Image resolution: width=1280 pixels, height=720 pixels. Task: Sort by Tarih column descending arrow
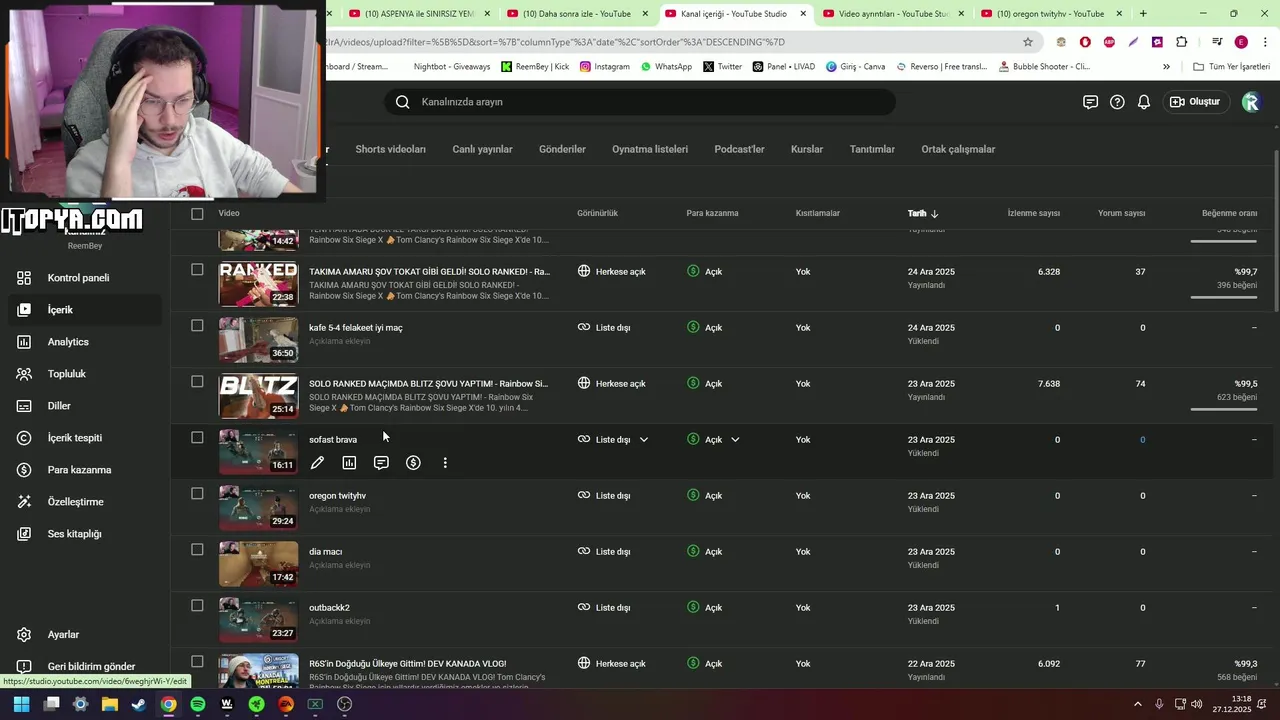[934, 214]
